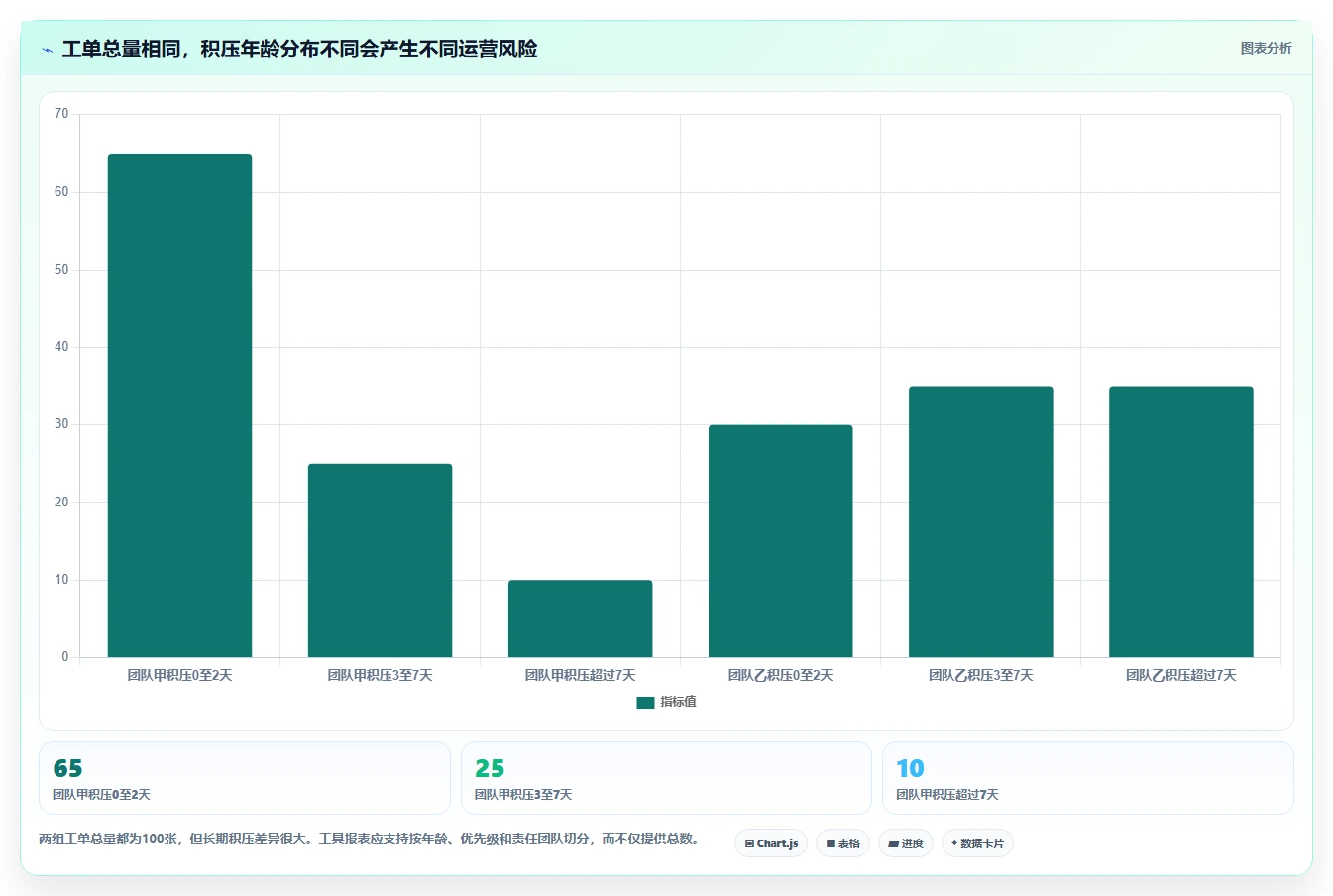This screenshot has width=1333, height=896.
Task: Click the Chart.js tag
Action: click(771, 843)
